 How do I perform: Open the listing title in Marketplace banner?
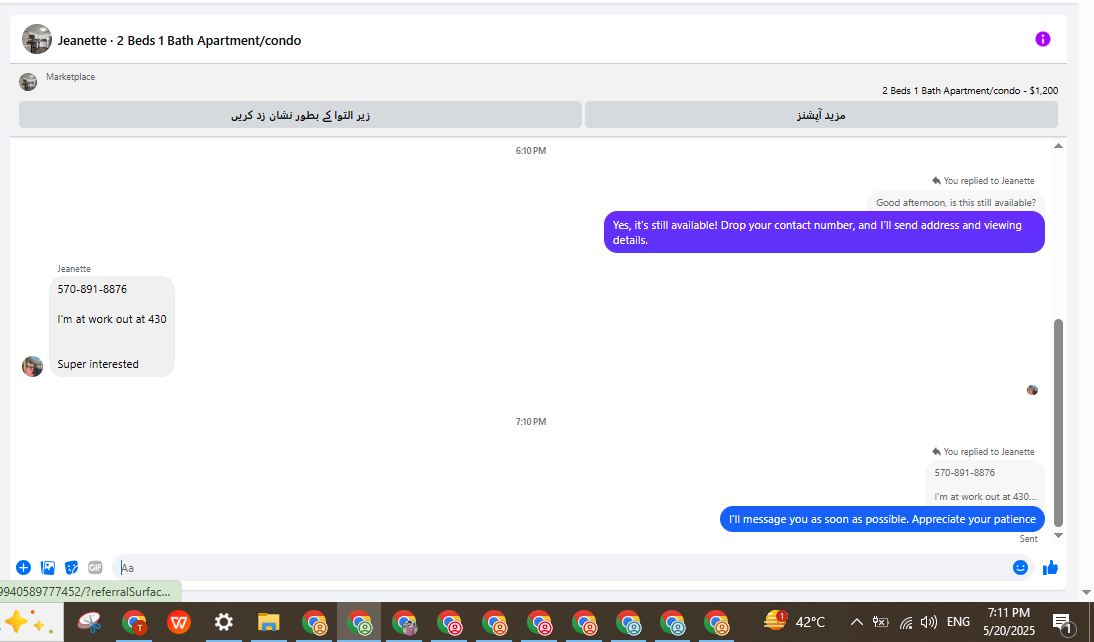click(x=970, y=91)
